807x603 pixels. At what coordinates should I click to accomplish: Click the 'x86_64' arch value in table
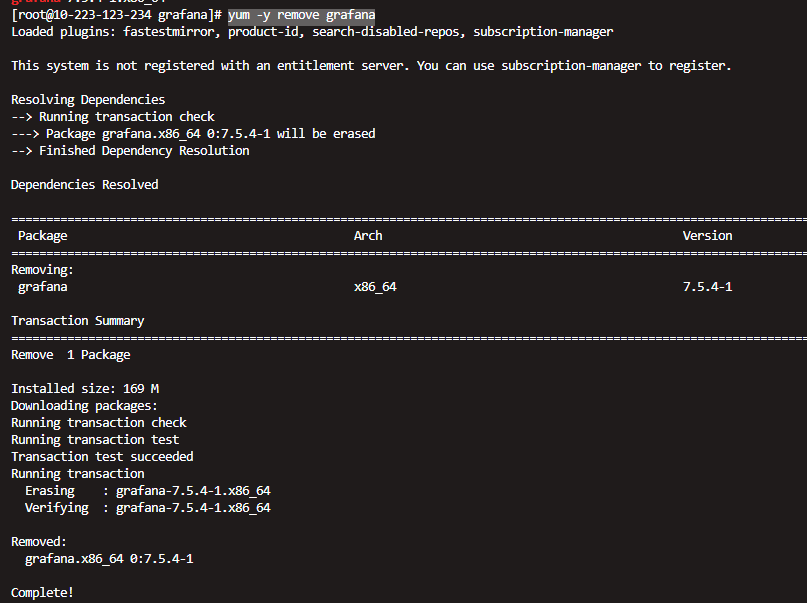[375, 287]
